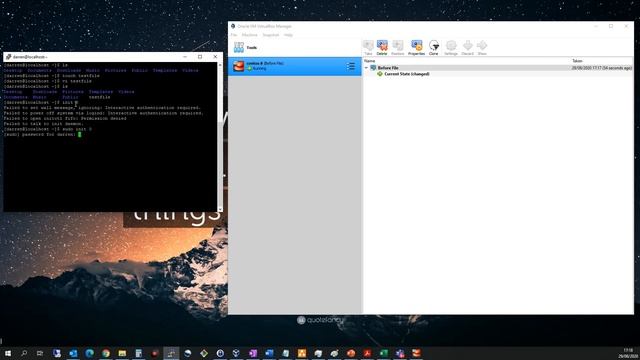Open Excel from the taskbar
The height and width of the screenshot is (360, 640).
pos(383,353)
